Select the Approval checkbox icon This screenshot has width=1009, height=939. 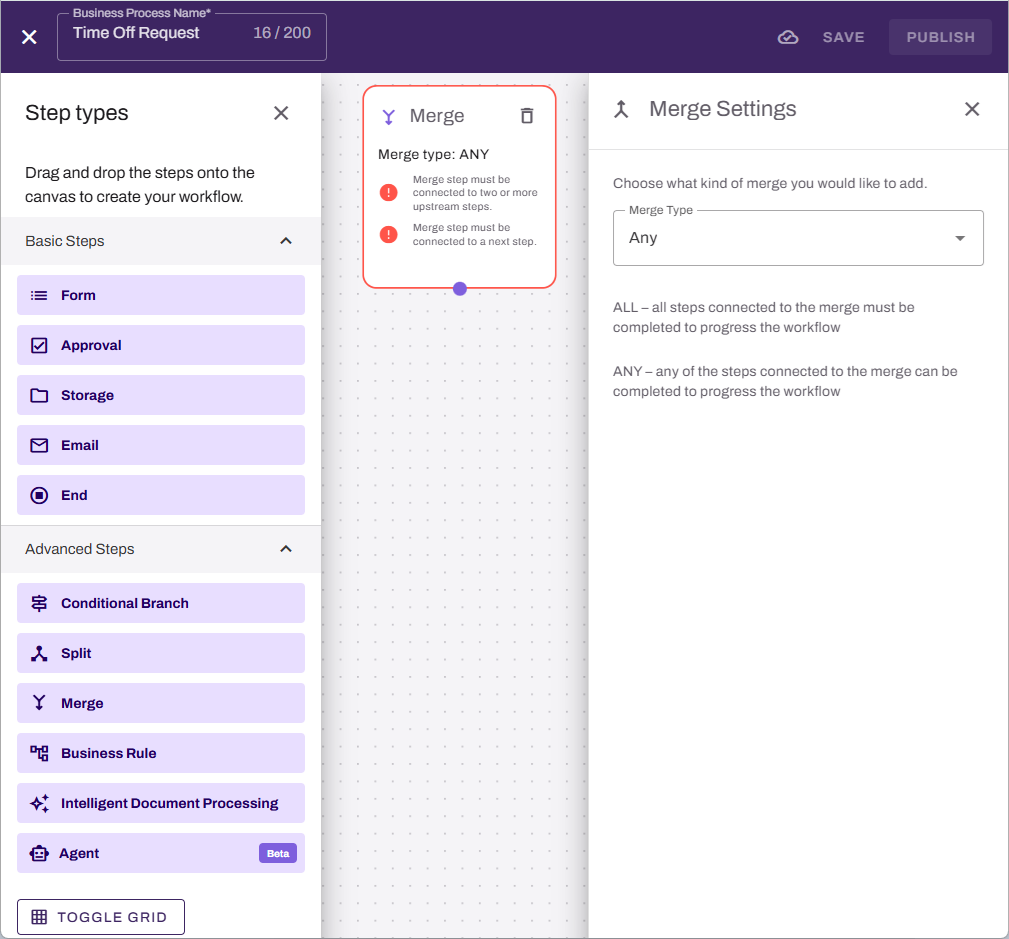click(39, 346)
